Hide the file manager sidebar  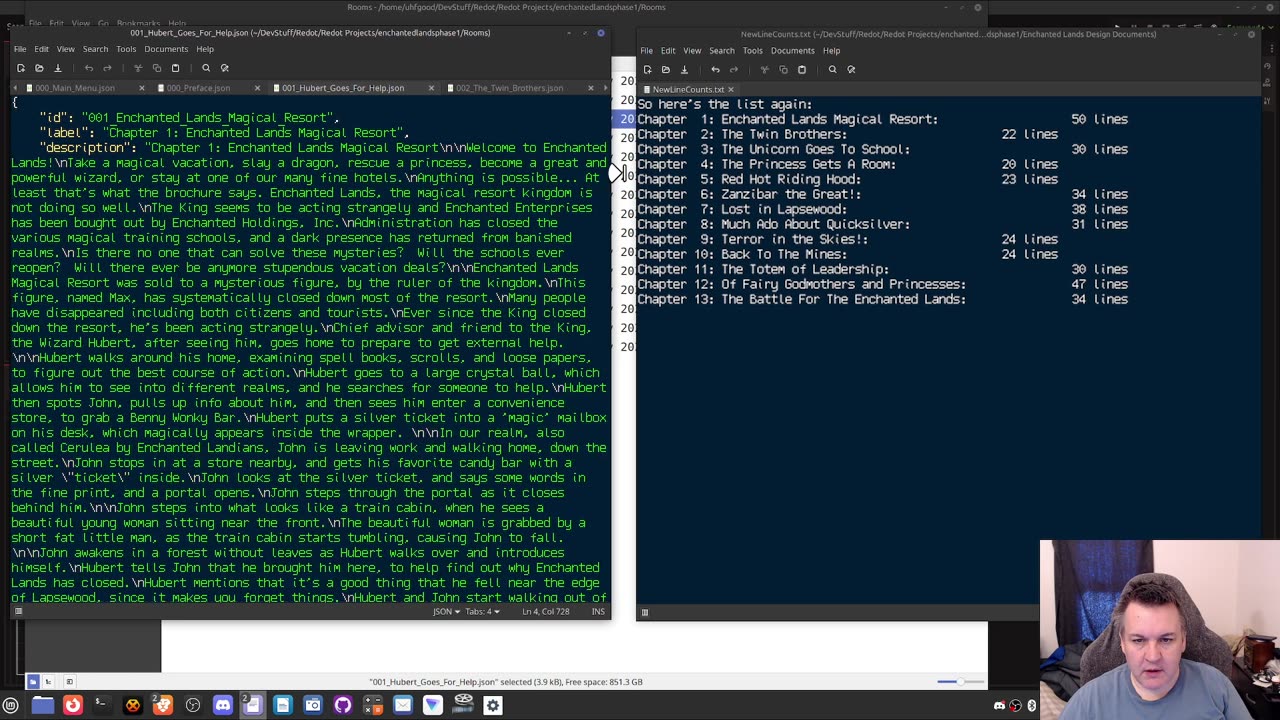pos(69,682)
